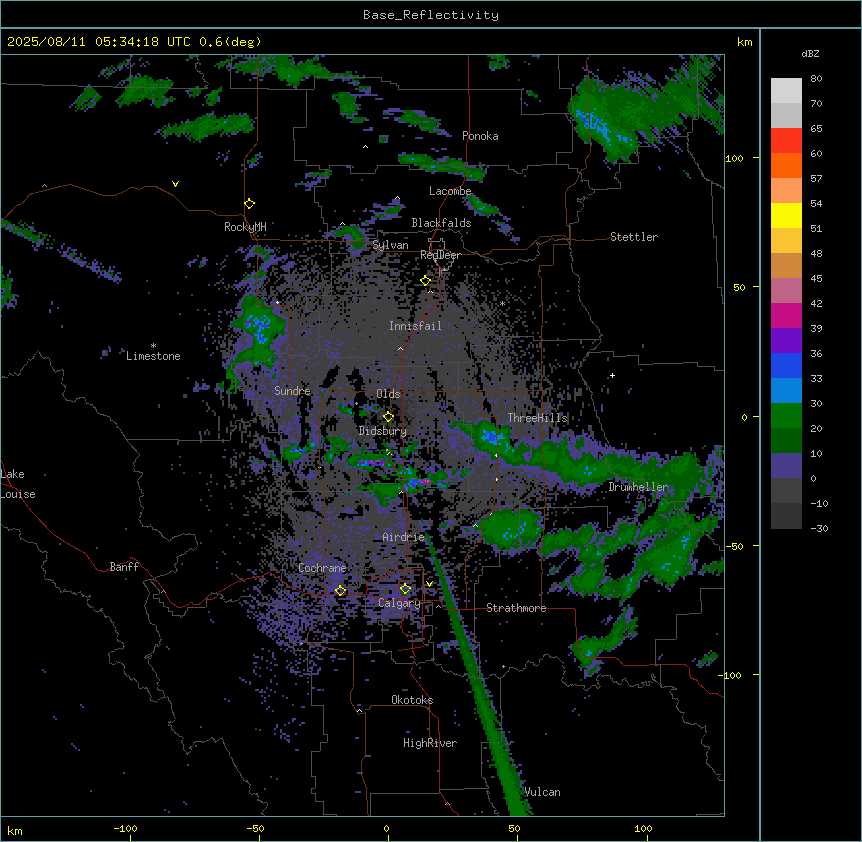
Task: Click the green 30 dBZ legend color
Action: (786, 416)
